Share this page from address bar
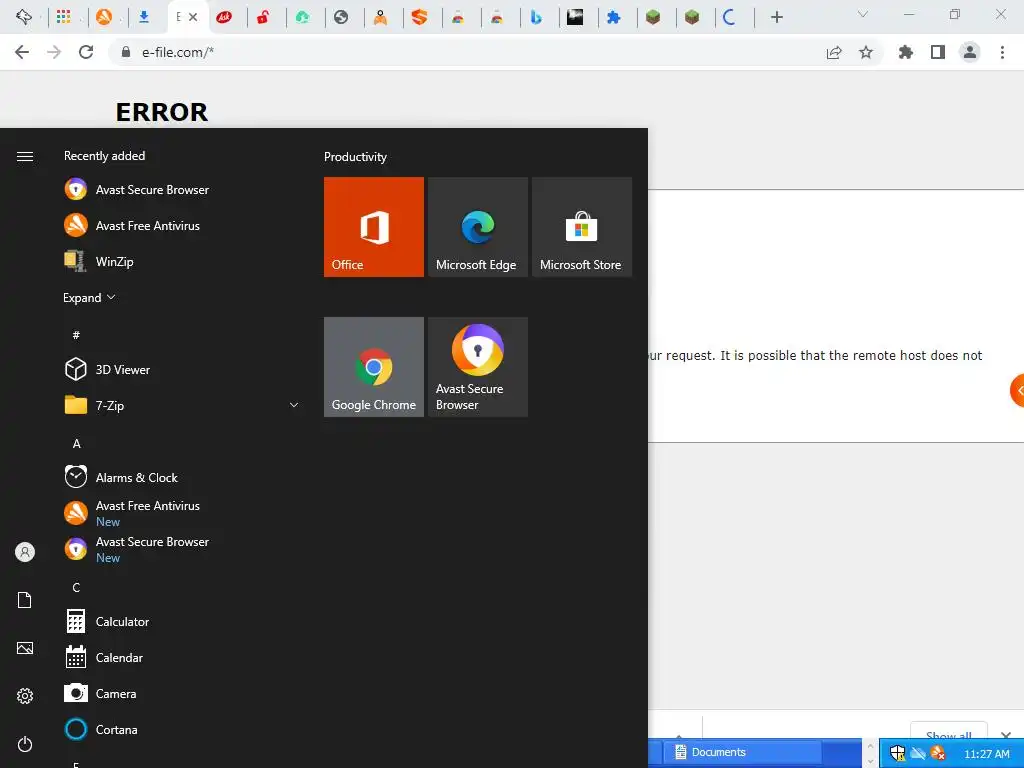 click(x=834, y=53)
